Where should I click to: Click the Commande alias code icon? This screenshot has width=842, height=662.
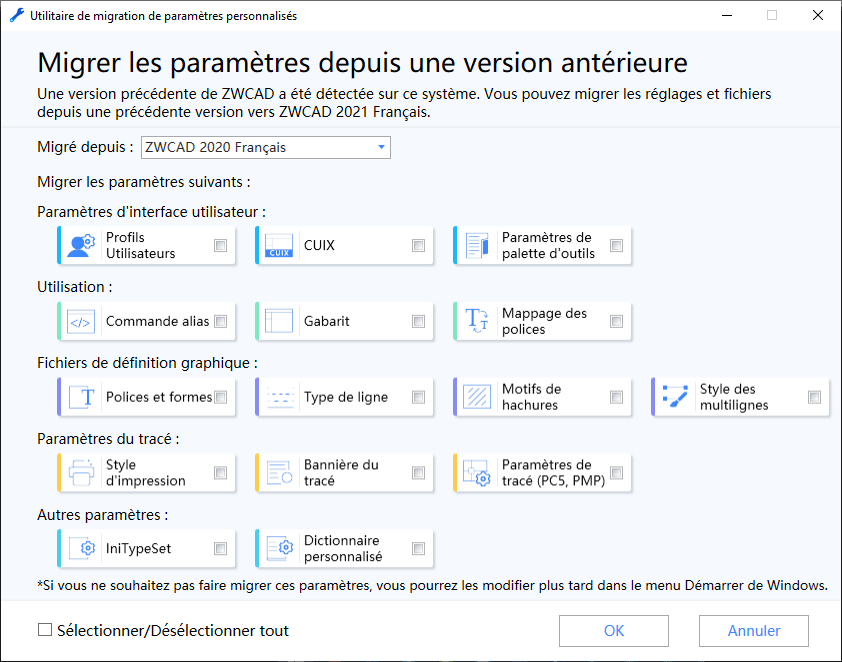click(81, 322)
